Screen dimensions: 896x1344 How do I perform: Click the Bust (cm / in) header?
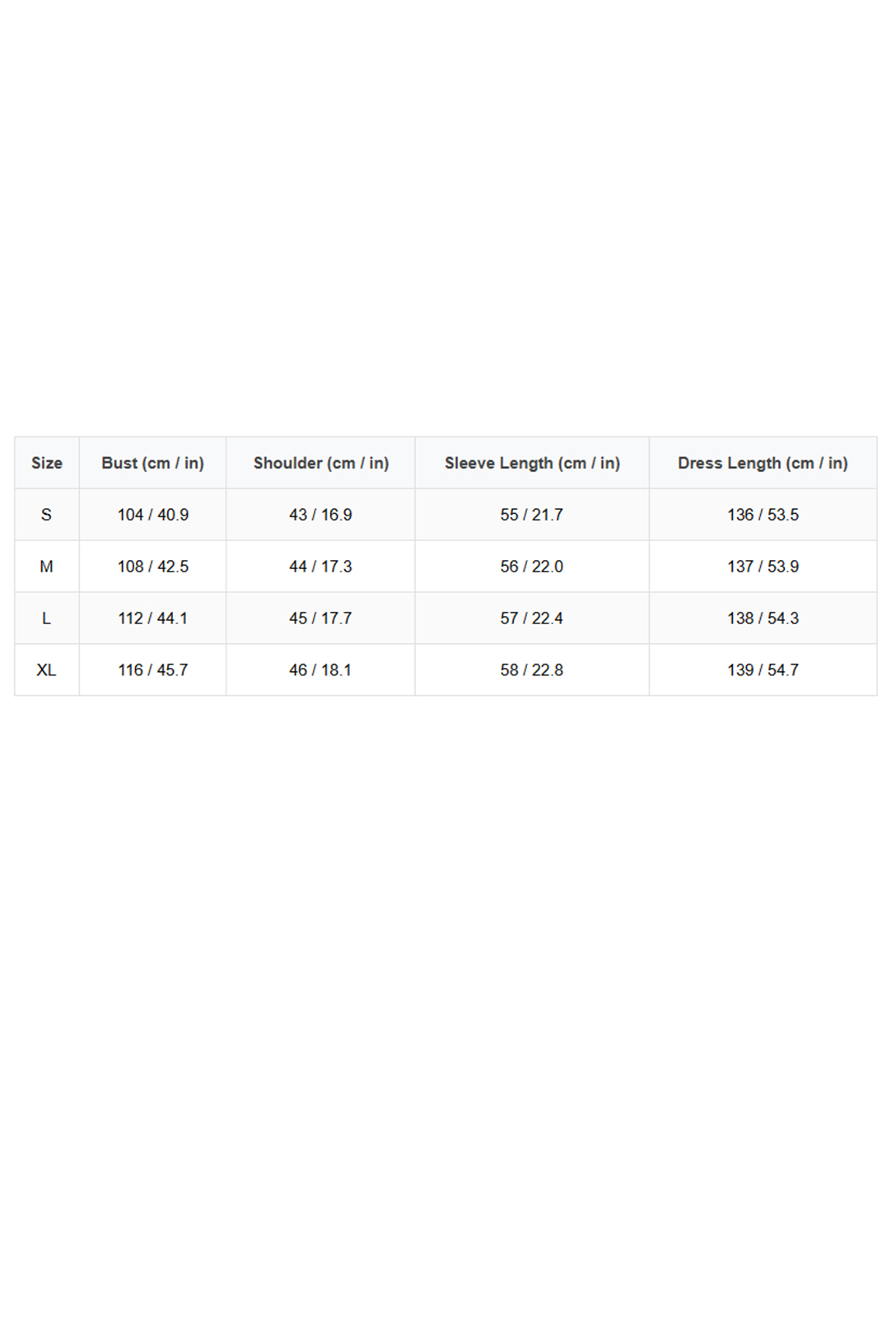point(152,463)
